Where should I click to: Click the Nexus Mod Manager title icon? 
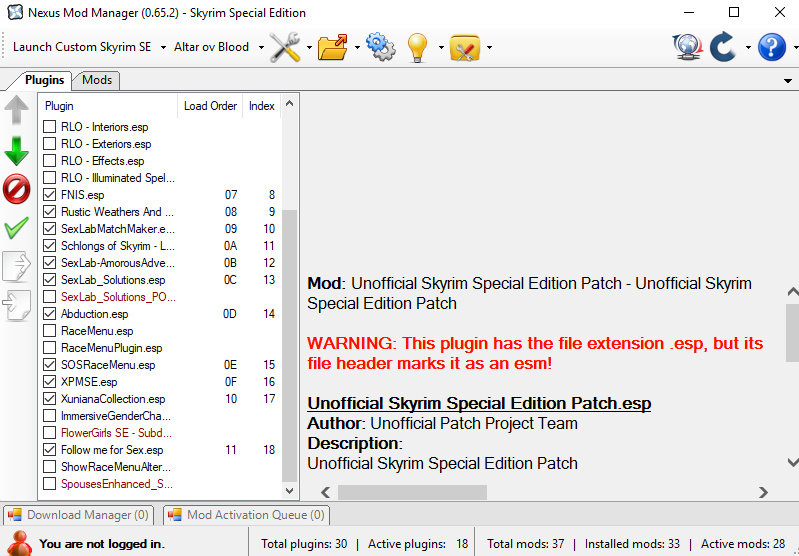coord(15,12)
